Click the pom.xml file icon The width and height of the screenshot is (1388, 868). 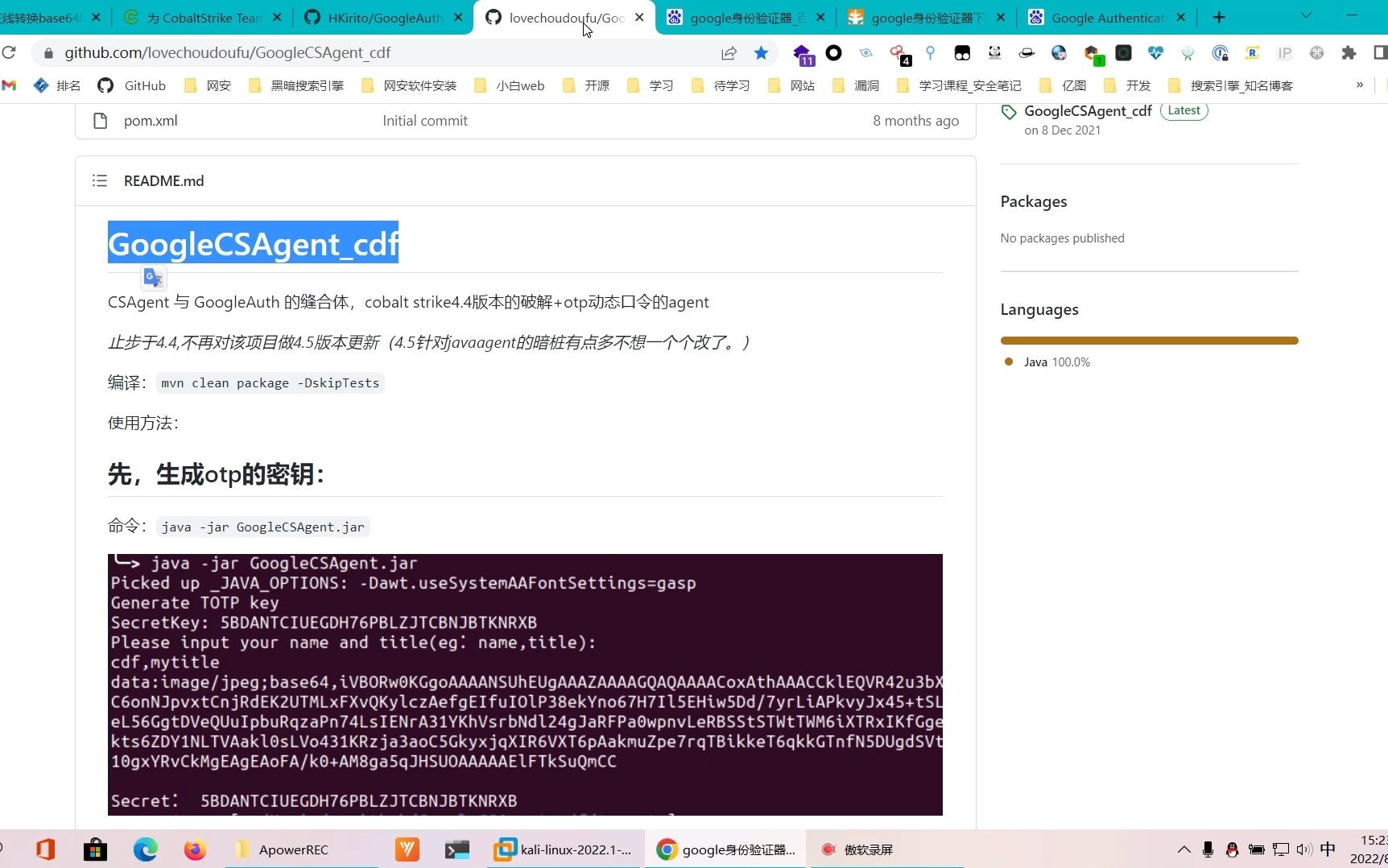click(x=100, y=121)
